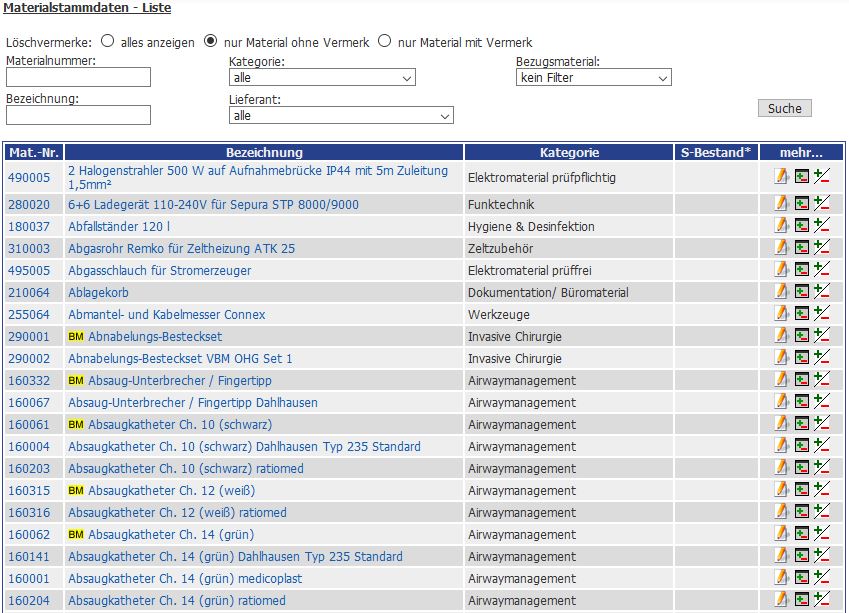Open the Kategorie dropdown
Screen dimensions: 849x613
click(321, 77)
